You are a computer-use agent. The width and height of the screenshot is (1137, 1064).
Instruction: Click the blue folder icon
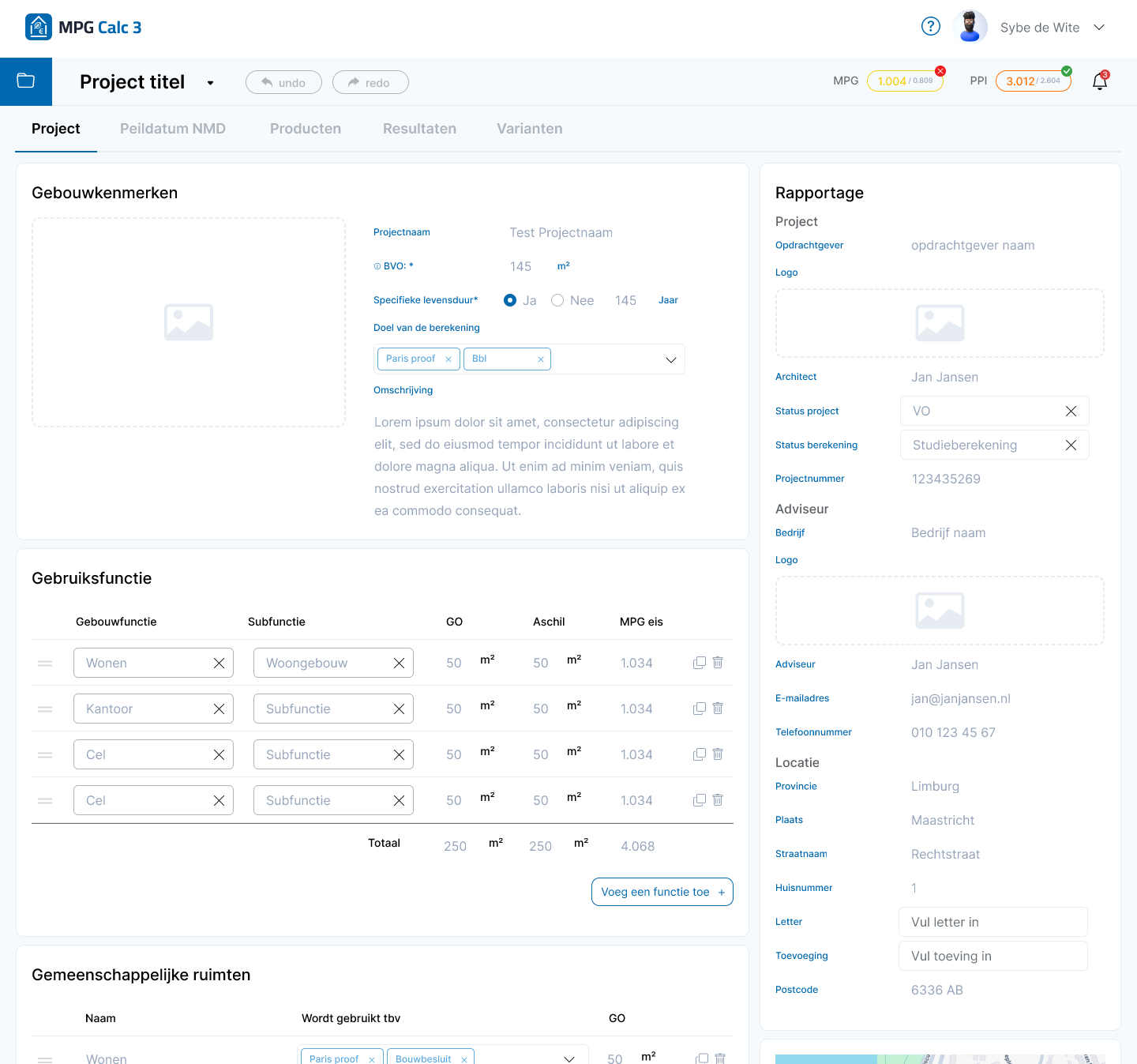click(26, 81)
